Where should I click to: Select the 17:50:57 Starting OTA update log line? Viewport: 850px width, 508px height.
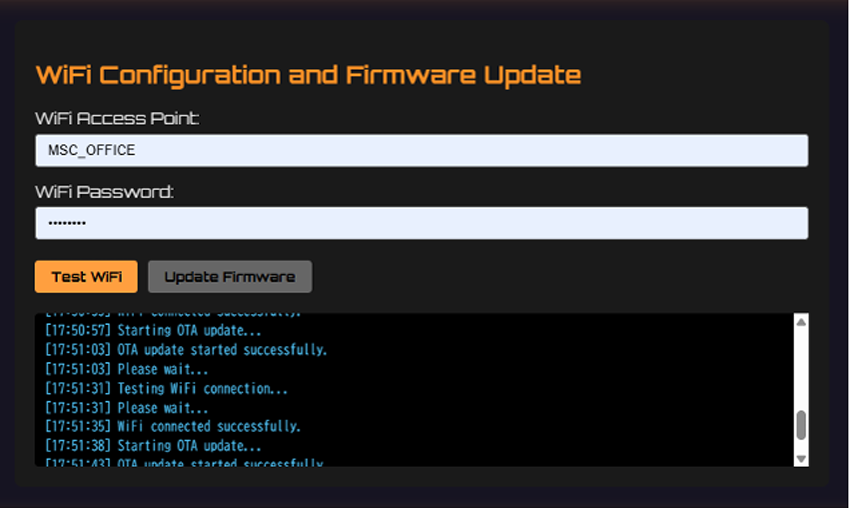pos(153,330)
